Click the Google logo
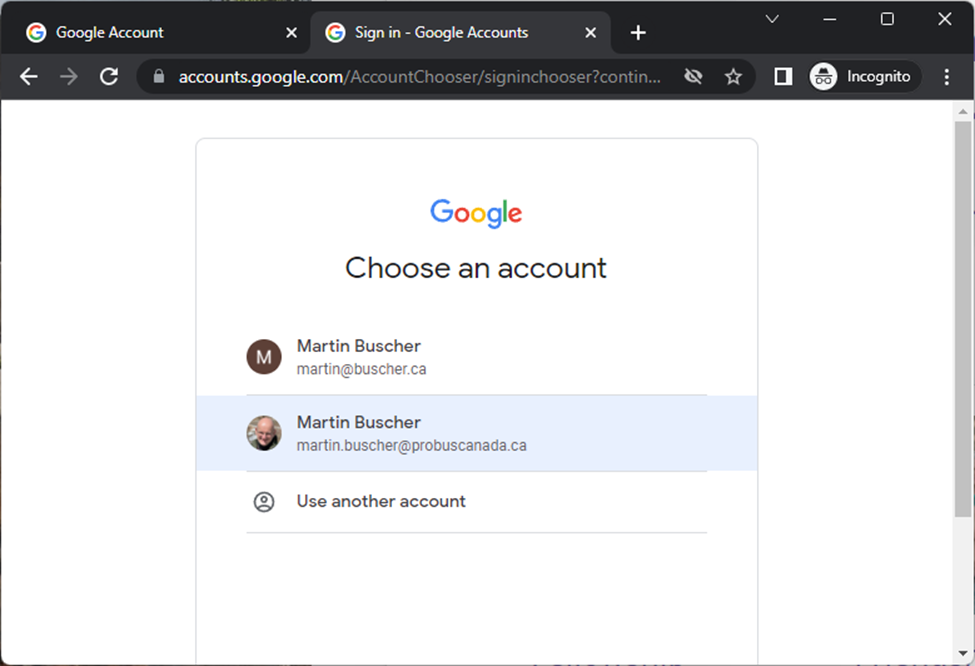This screenshot has width=975, height=666. click(476, 213)
